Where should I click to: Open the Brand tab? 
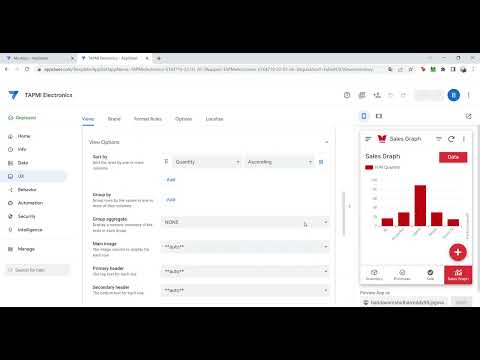tap(114, 119)
